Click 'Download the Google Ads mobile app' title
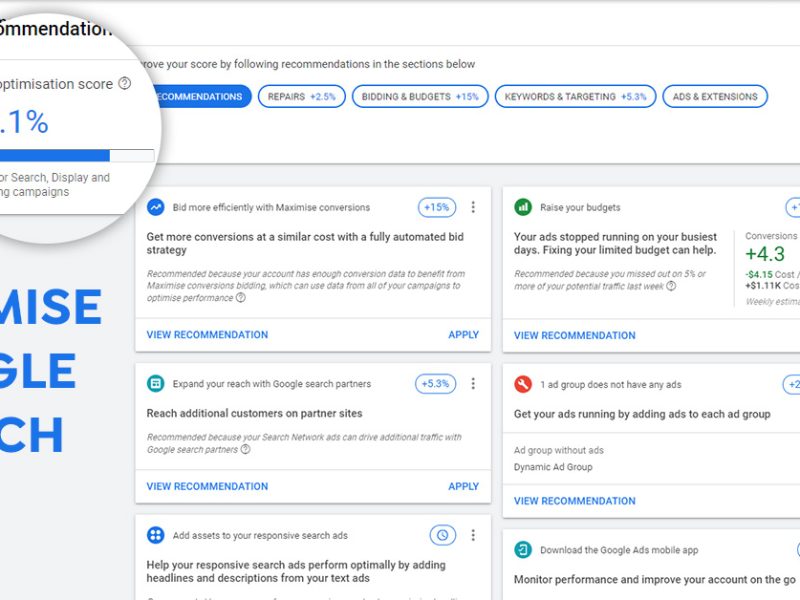The width and height of the screenshot is (800, 600). click(x=619, y=550)
